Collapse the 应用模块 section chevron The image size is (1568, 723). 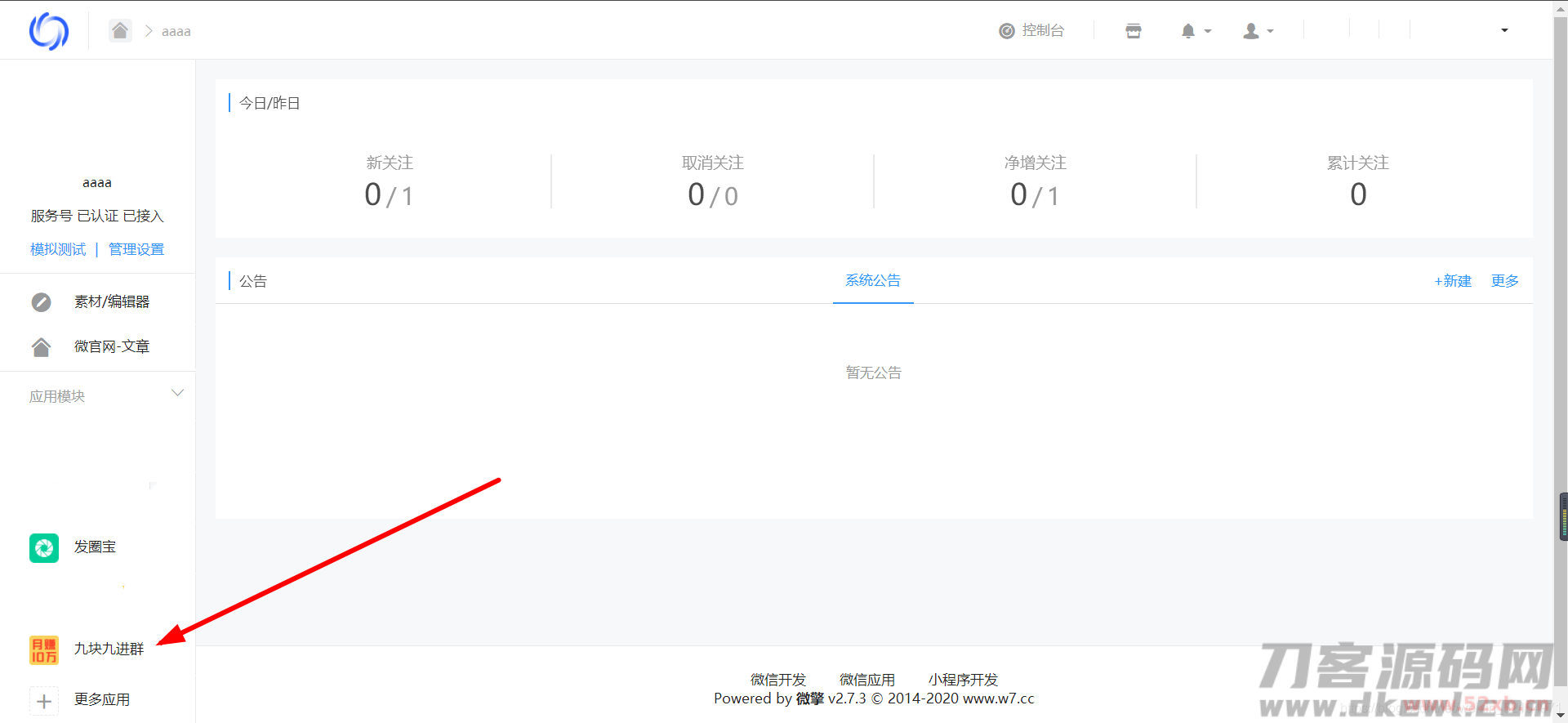[x=177, y=393]
